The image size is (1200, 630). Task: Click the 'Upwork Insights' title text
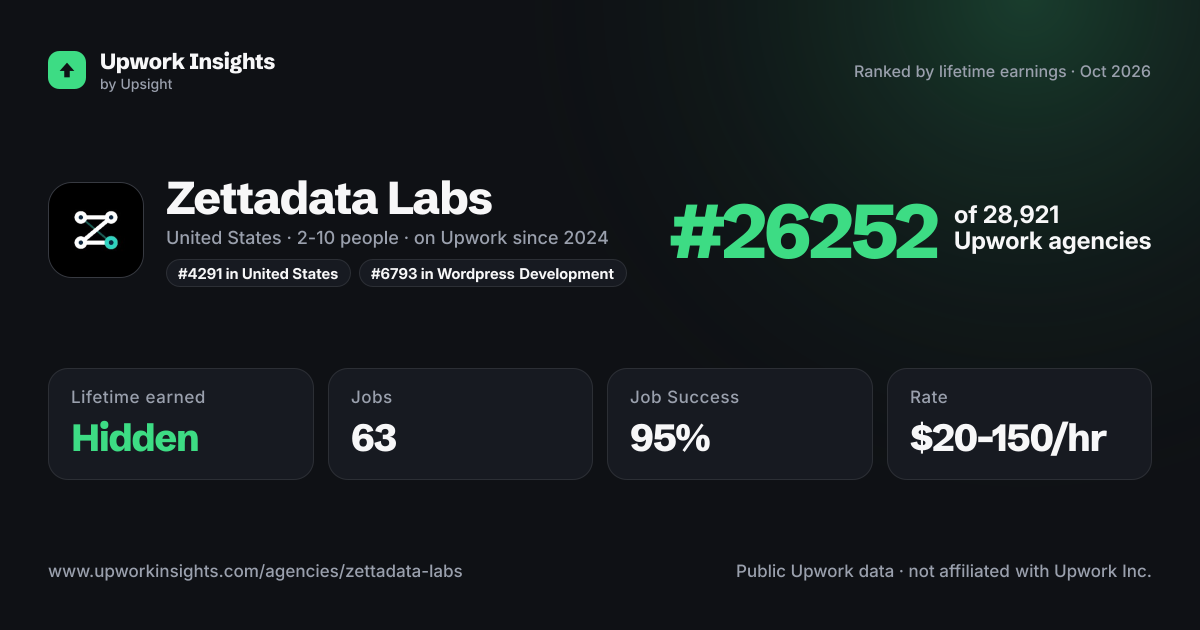[187, 61]
